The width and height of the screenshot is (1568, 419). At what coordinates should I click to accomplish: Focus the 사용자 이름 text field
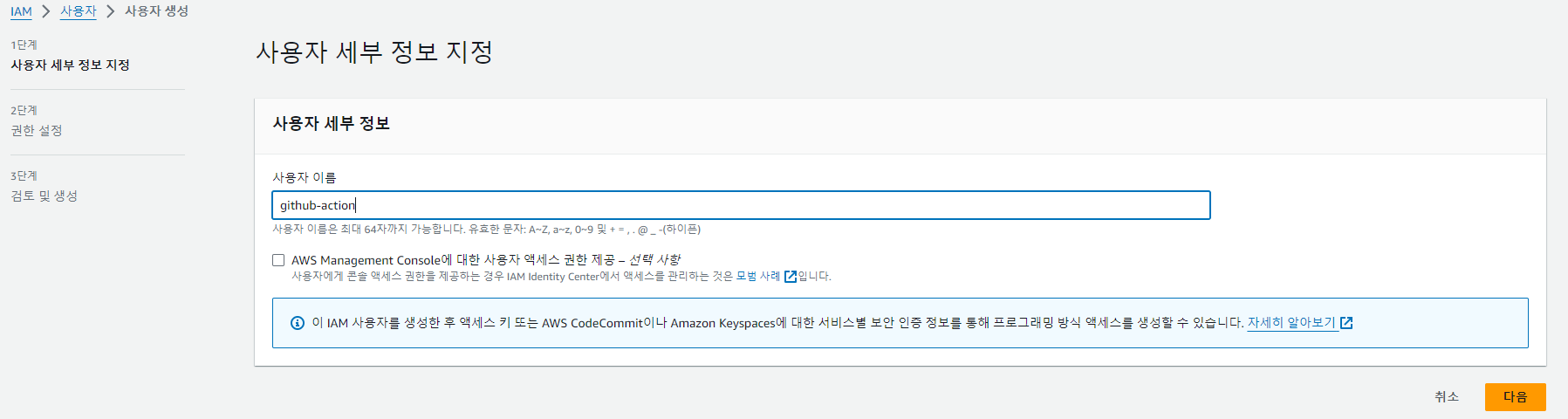coord(740,205)
